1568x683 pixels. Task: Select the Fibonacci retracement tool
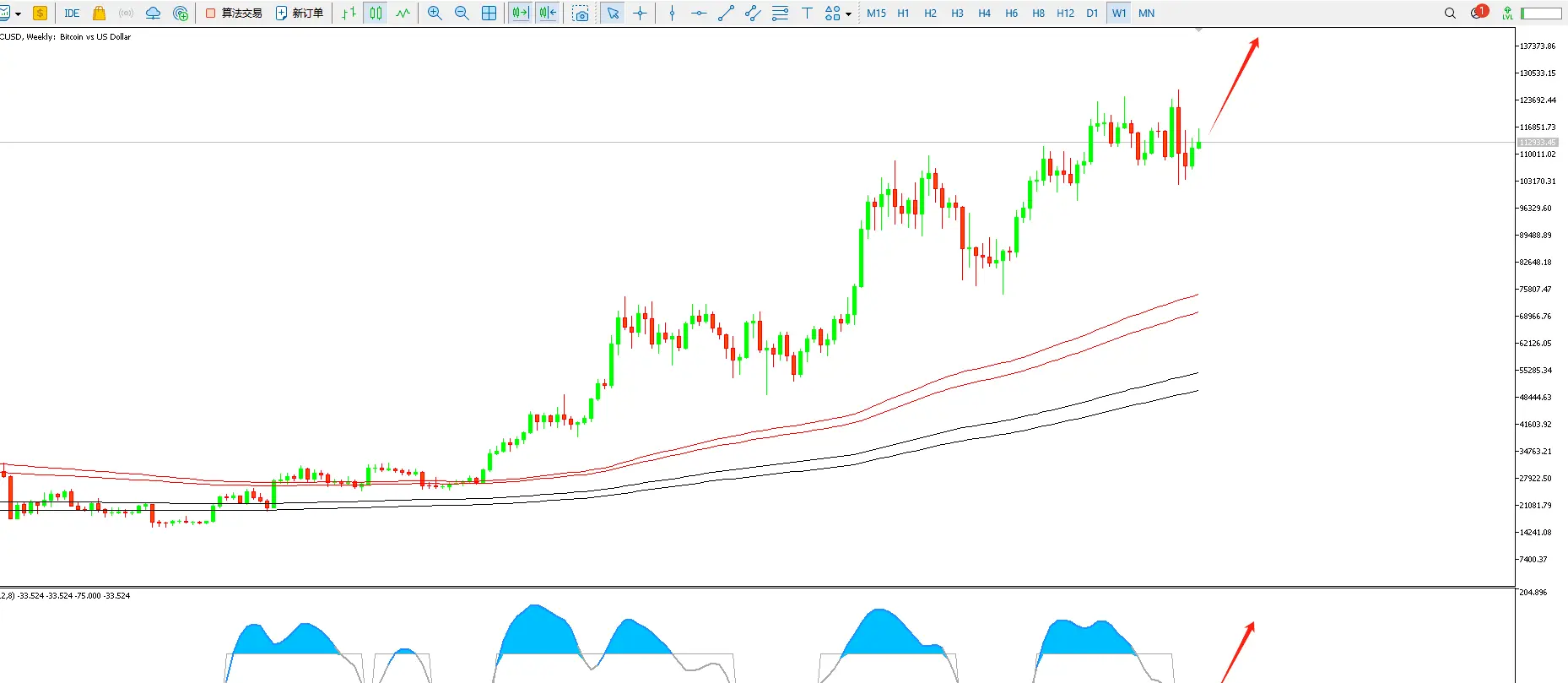[780, 13]
